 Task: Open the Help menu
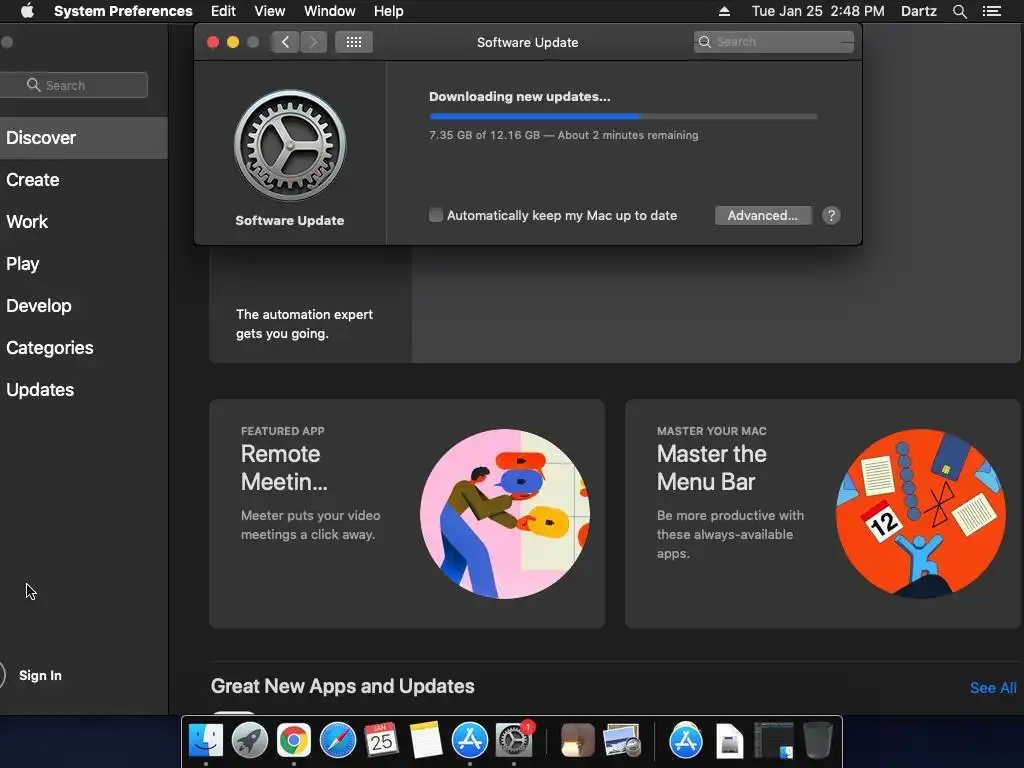click(x=389, y=11)
